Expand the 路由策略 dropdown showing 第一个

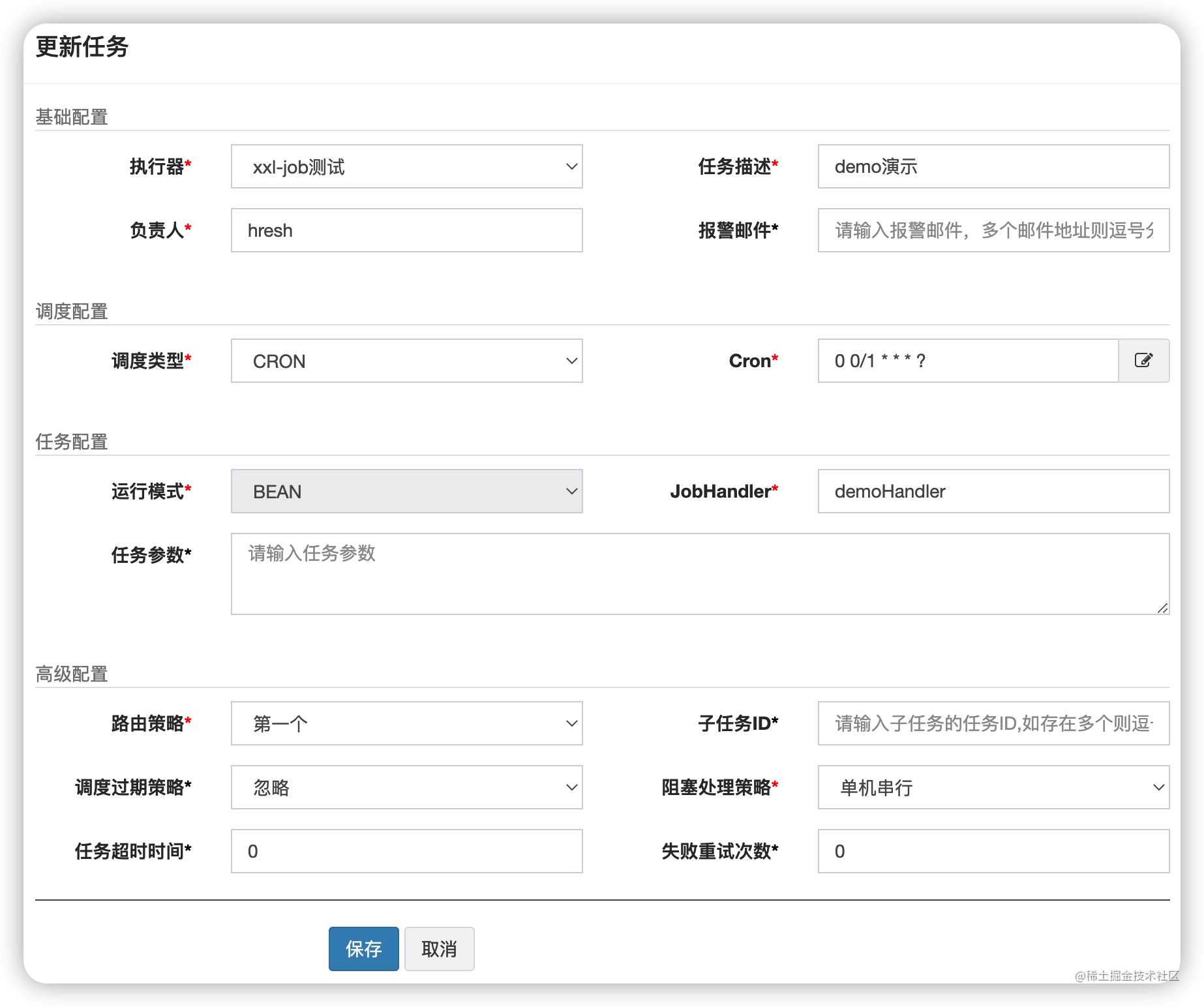(407, 723)
